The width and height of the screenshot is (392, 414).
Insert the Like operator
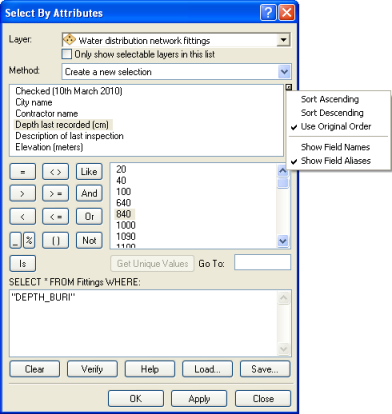[89, 172]
